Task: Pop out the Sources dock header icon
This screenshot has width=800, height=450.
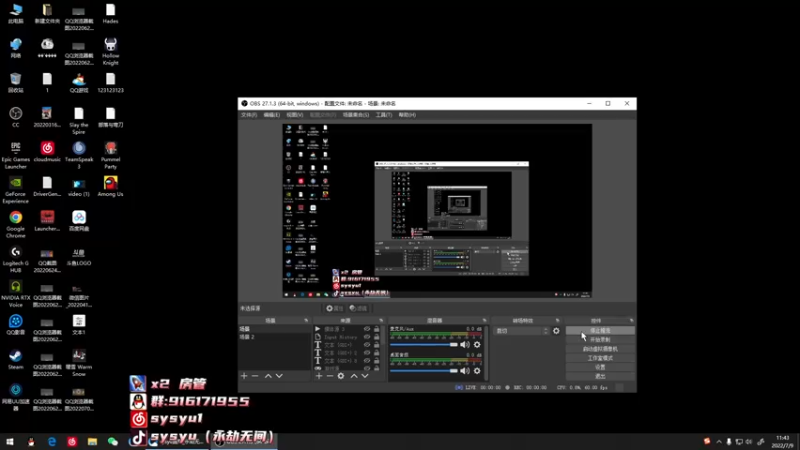Action: coord(381,320)
